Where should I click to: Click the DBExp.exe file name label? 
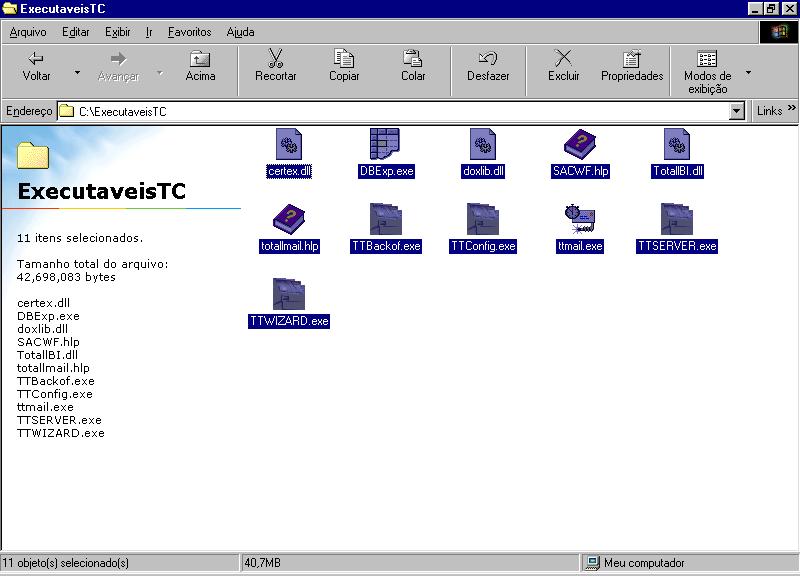click(x=386, y=171)
